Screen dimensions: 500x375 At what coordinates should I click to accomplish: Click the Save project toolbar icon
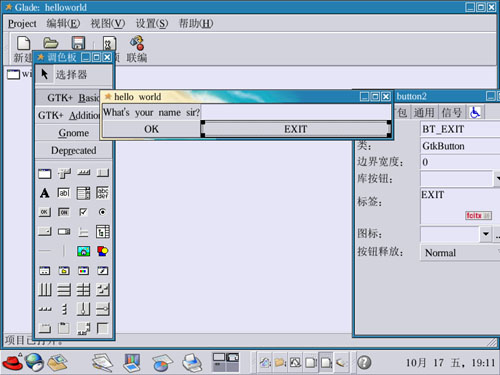click(x=78, y=43)
